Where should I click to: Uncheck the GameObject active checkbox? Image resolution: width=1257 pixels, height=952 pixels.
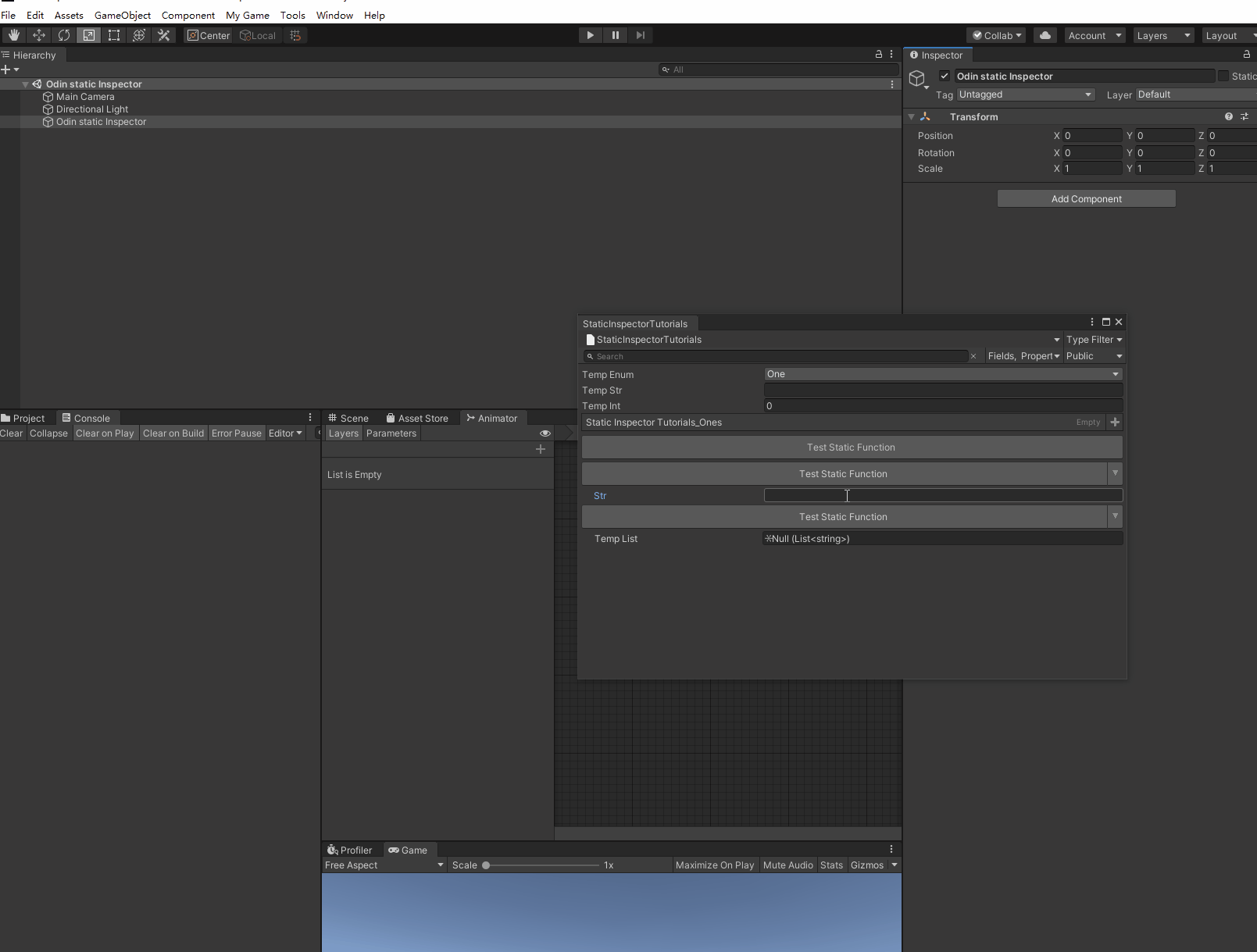[x=945, y=76]
